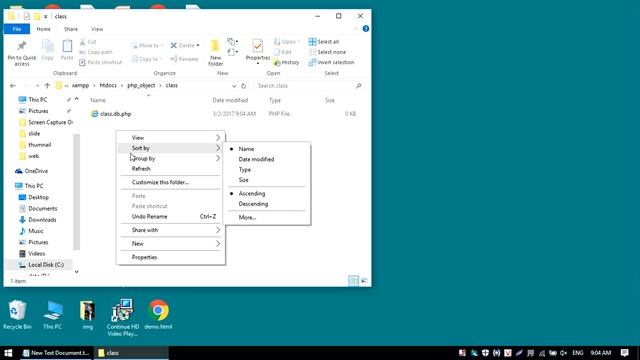Choose Properties in context menu
Image resolution: width=640 pixels, height=360 pixels.
pyautogui.click(x=171, y=257)
